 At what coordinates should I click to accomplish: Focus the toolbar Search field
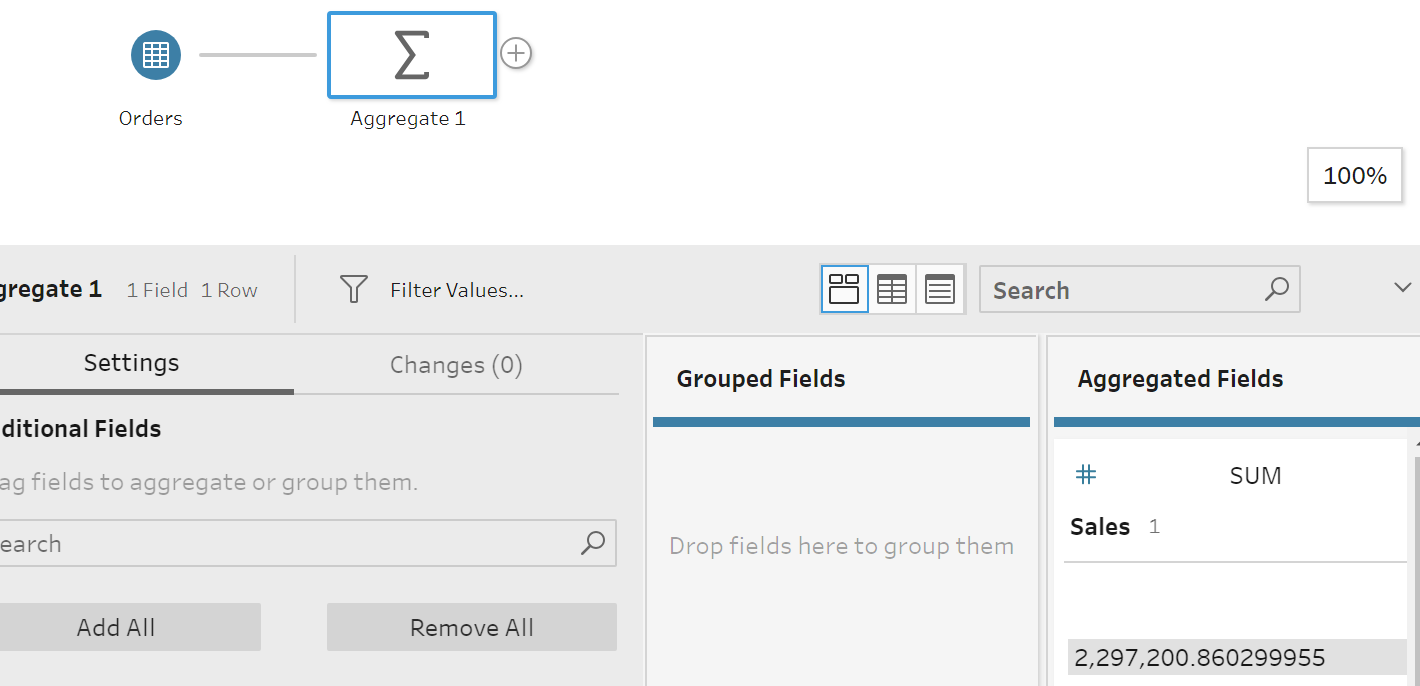tap(1120, 290)
